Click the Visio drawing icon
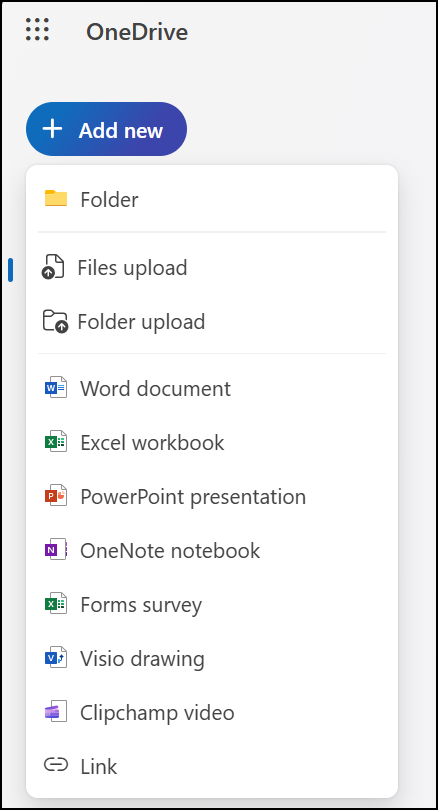438x810 pixels. [56, 658]
